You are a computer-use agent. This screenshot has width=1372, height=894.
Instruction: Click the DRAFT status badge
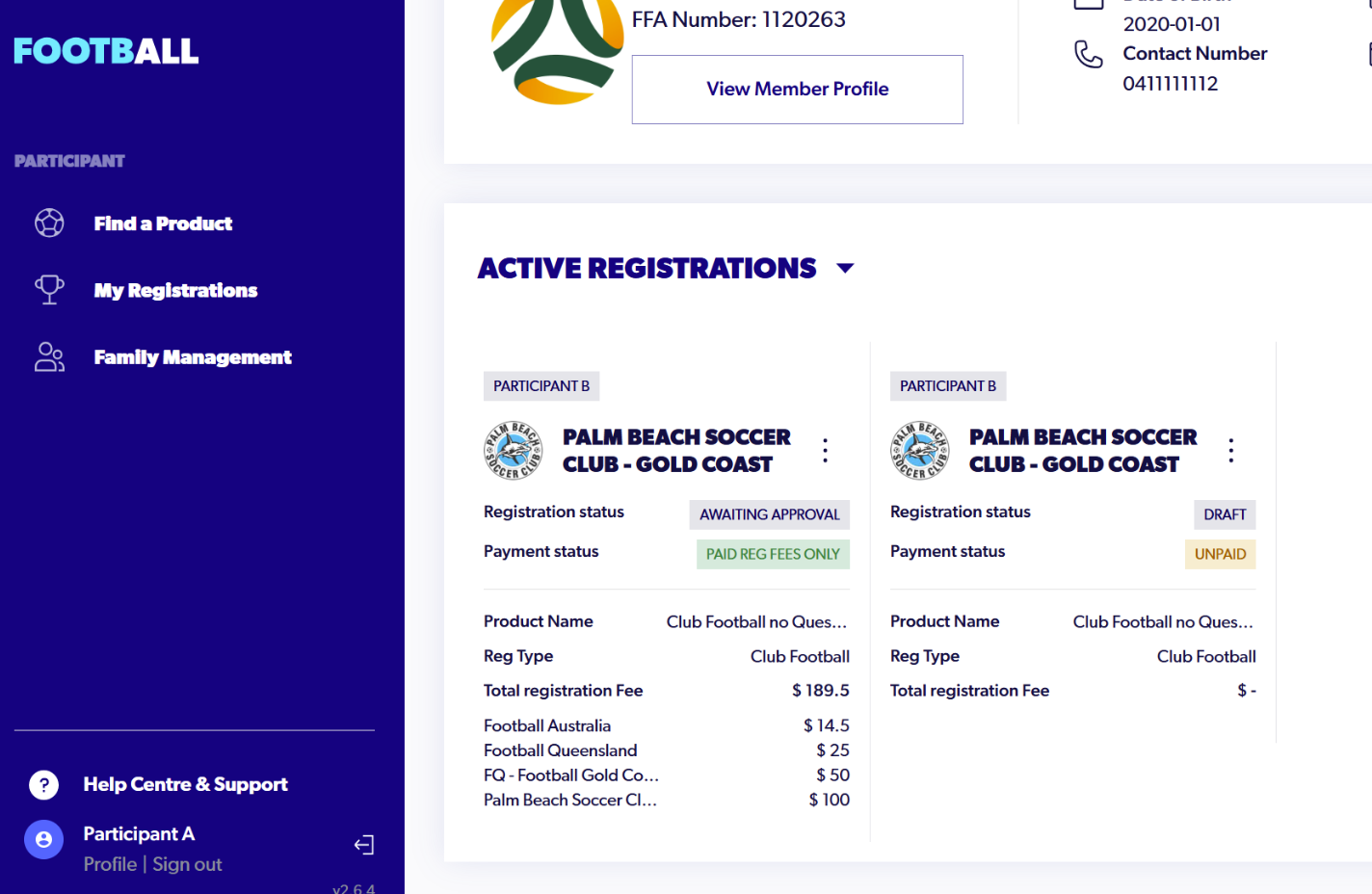click(x=1225, y=514)
